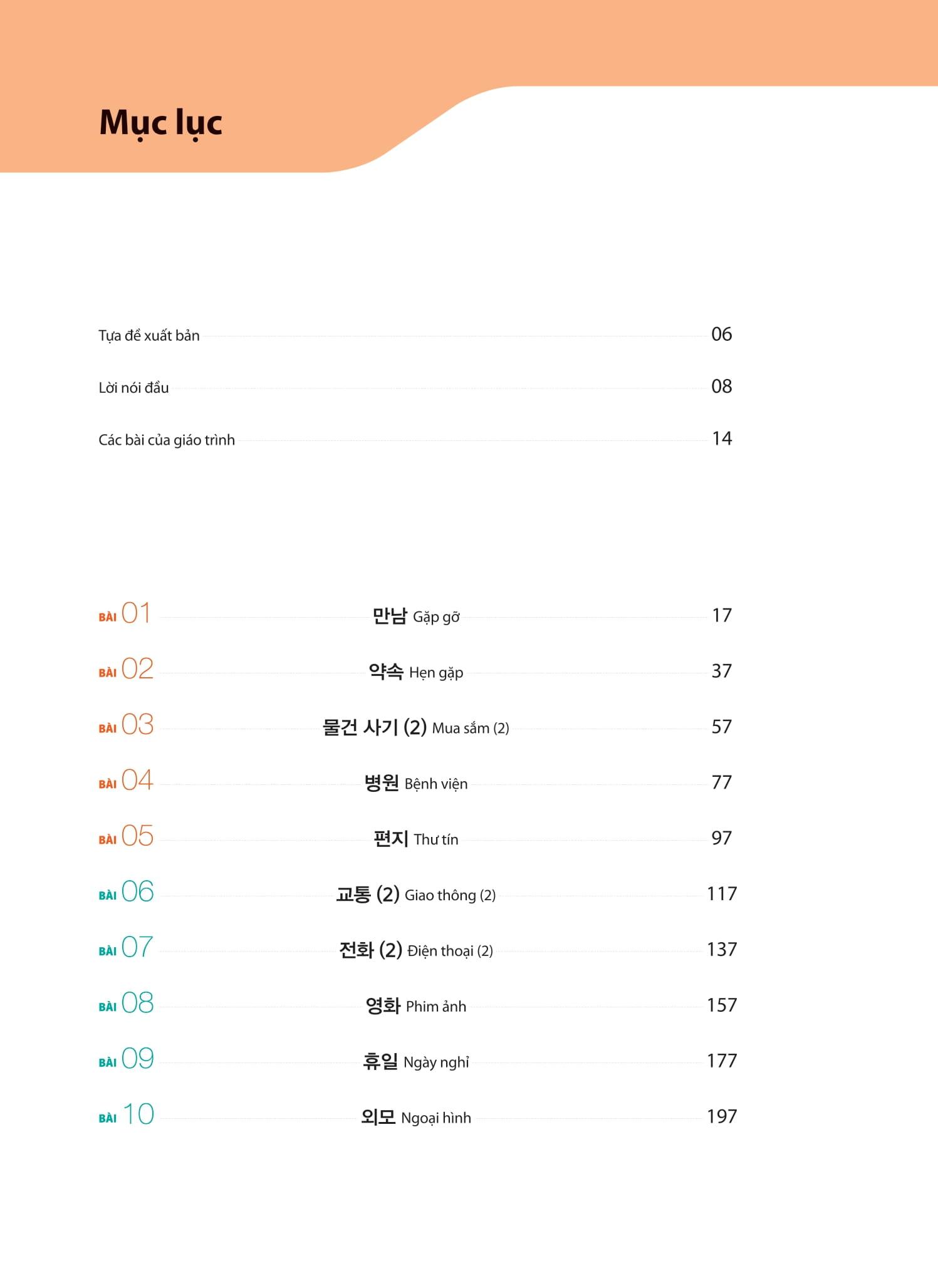
Task: Go to the "Lời nói đầu" section
Action: [x=133, y=388]
